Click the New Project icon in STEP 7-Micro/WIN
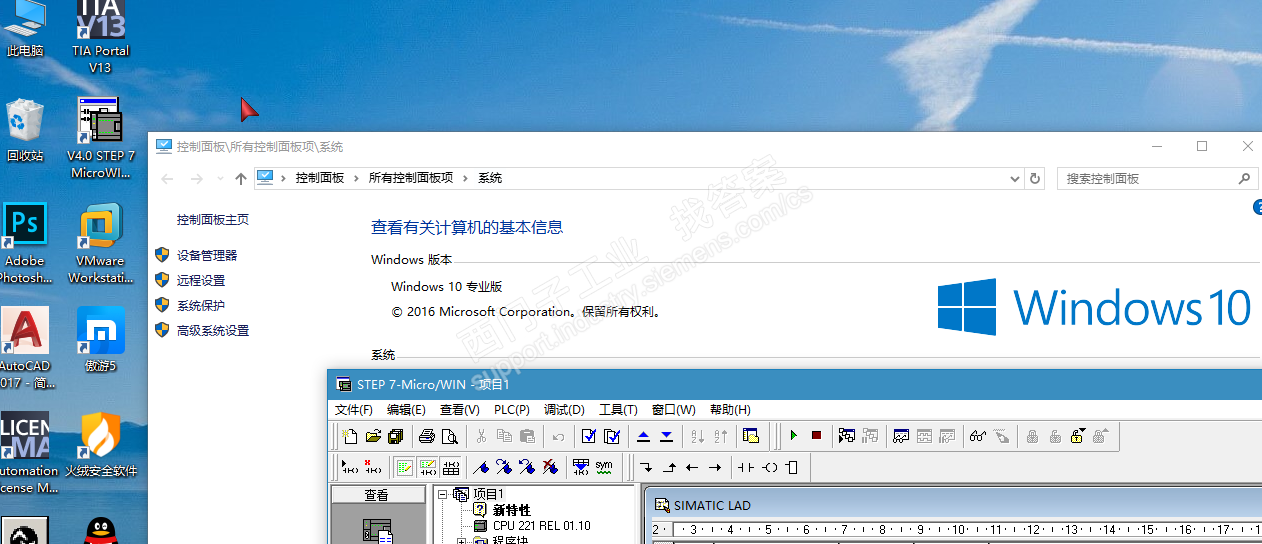This screenshot has width=1262, height=544. 350,436
